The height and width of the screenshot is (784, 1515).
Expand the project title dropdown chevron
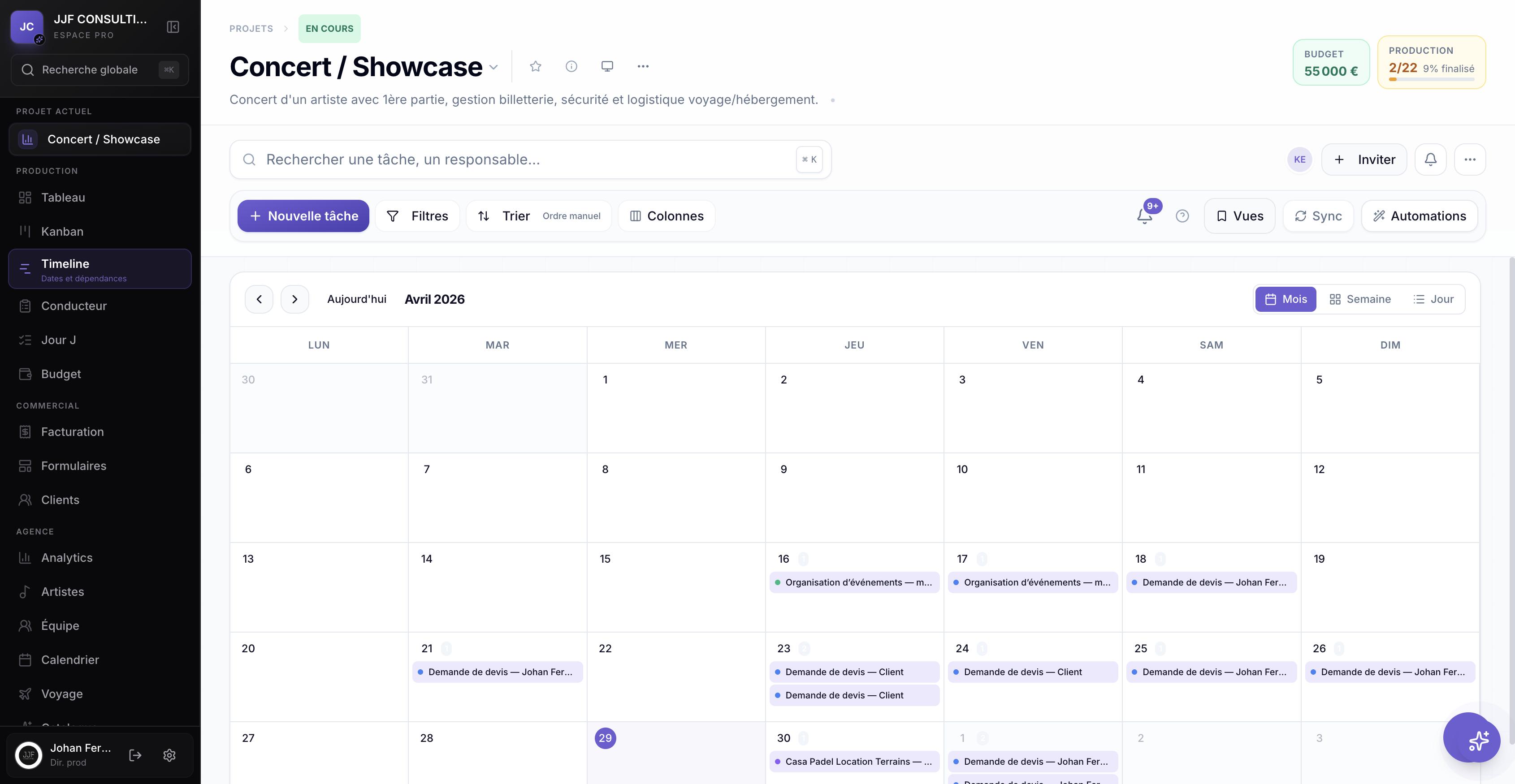pyautogui.click(x=494, y=67)
